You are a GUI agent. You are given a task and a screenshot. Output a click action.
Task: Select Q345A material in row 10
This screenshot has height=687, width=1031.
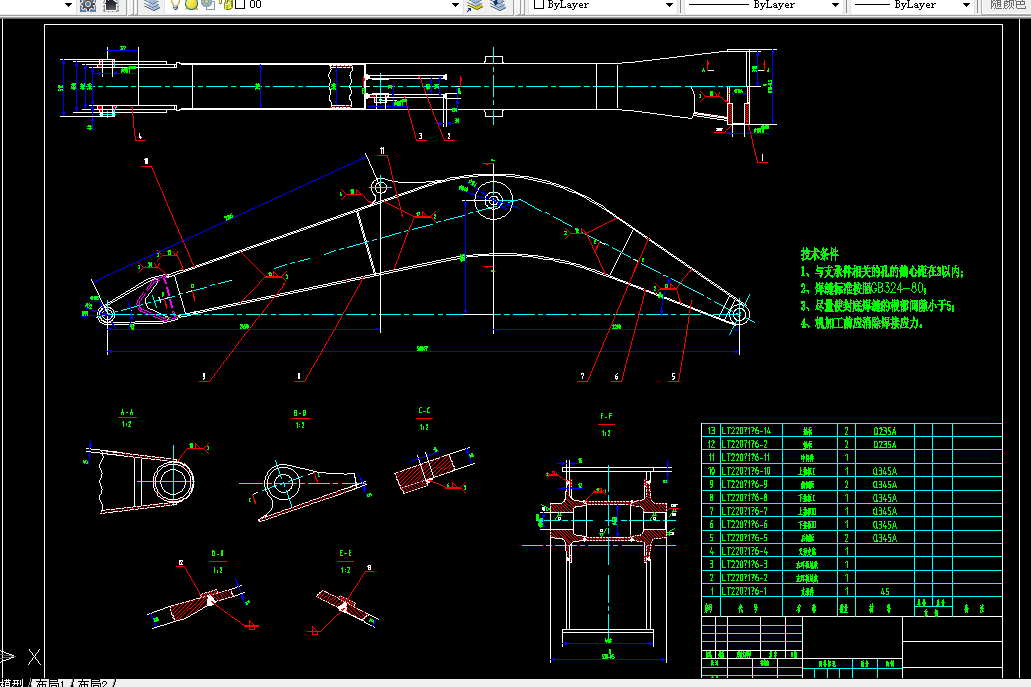(885, 471)
